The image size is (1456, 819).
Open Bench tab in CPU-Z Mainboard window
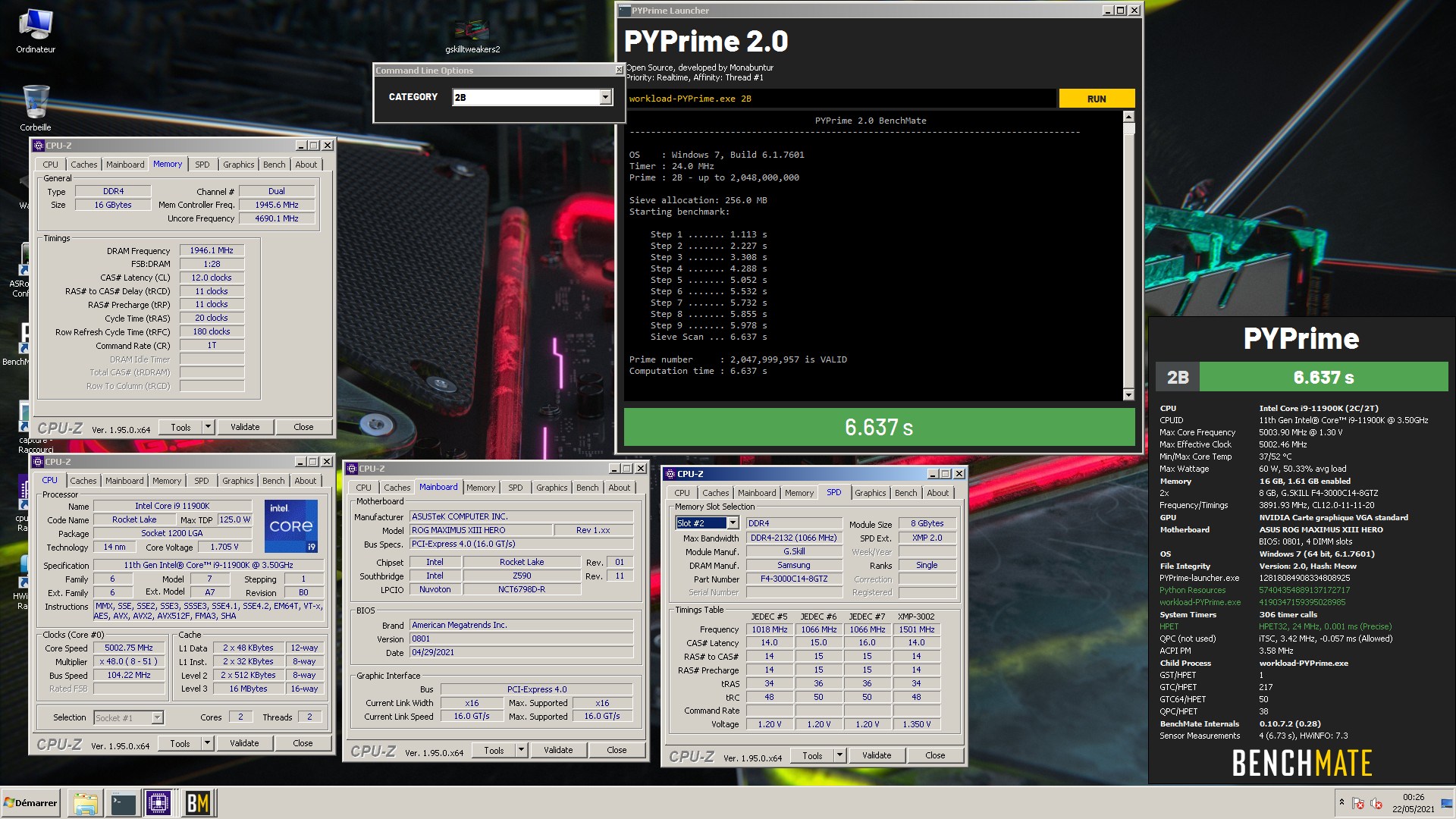coord(587,488)
